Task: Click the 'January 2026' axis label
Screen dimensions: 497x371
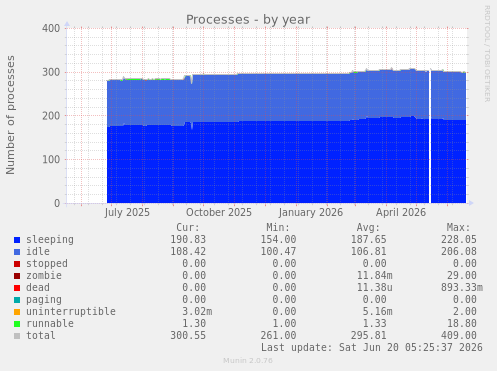Action: [x=311, y=212]
